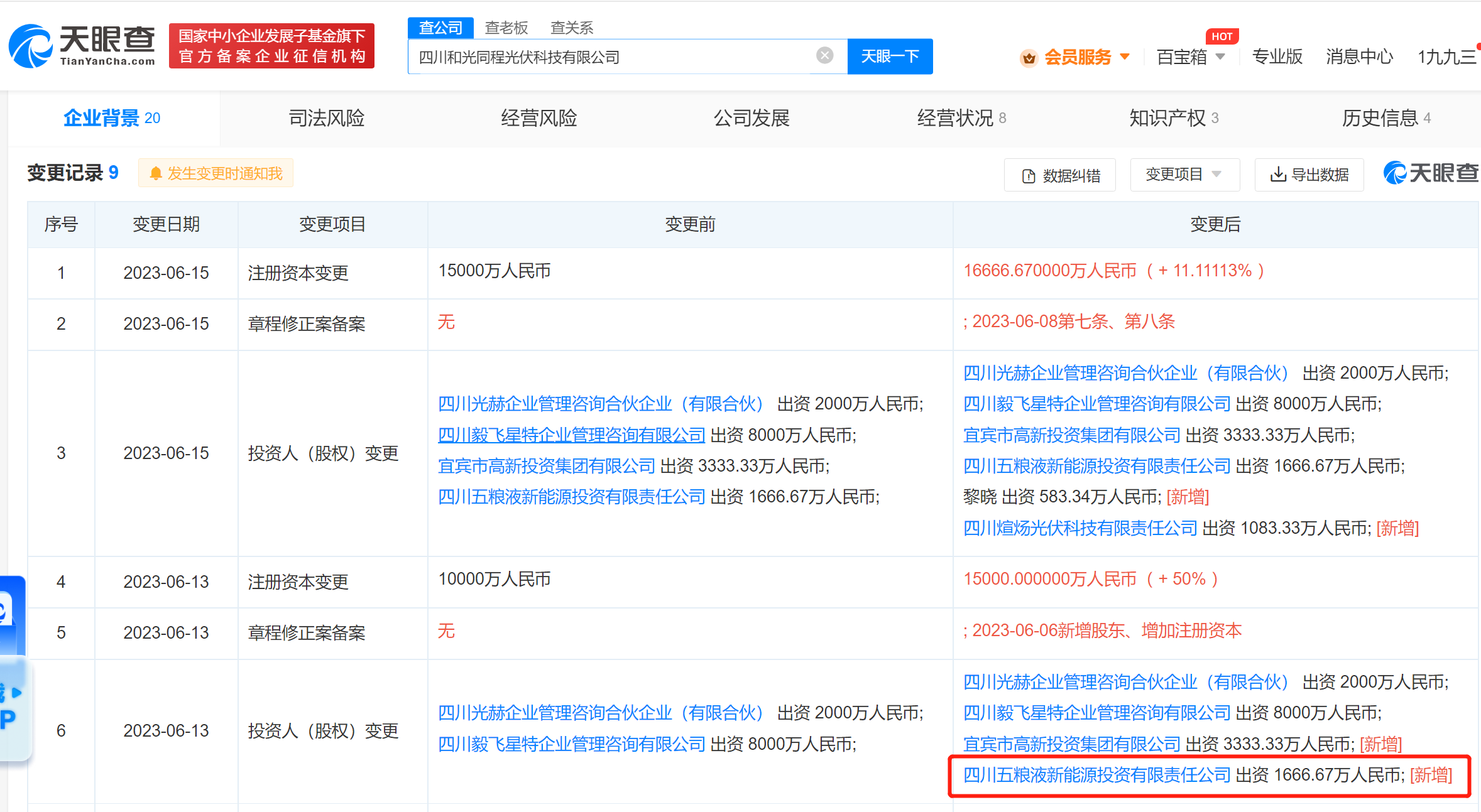Click the data correction clipboard icon

click(1029, 176)
